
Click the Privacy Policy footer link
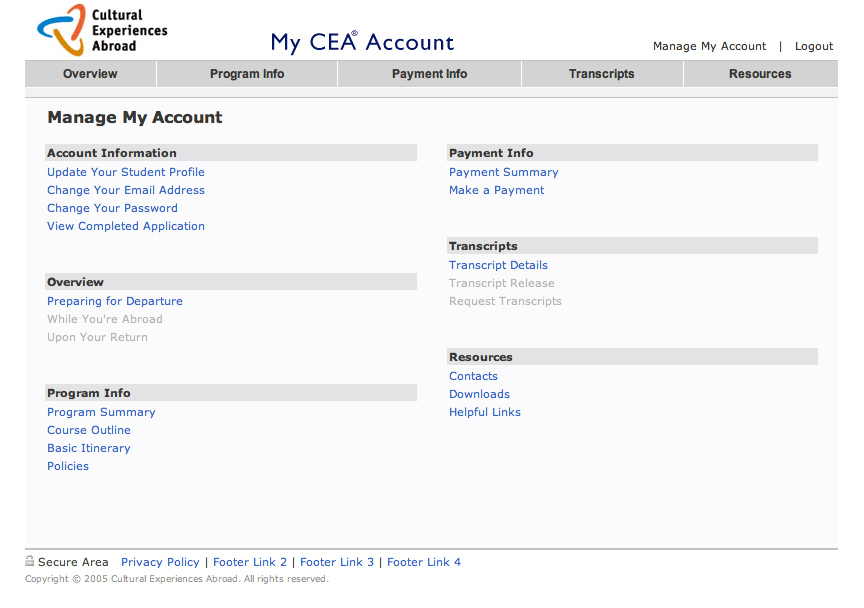160,562
